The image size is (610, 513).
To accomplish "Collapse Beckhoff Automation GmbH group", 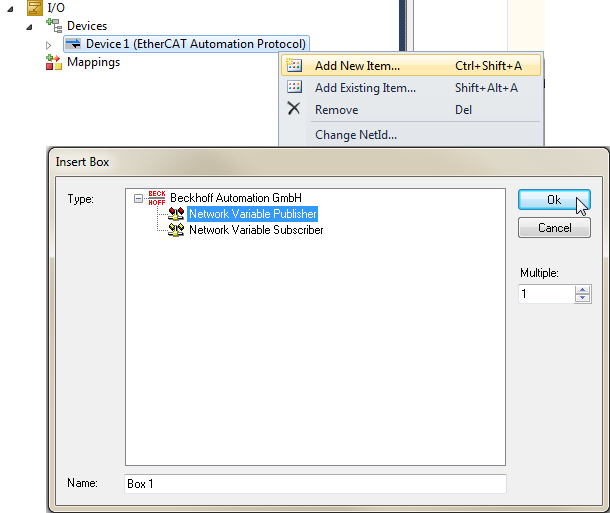I will pyautogui.click(x=138, y=199).
